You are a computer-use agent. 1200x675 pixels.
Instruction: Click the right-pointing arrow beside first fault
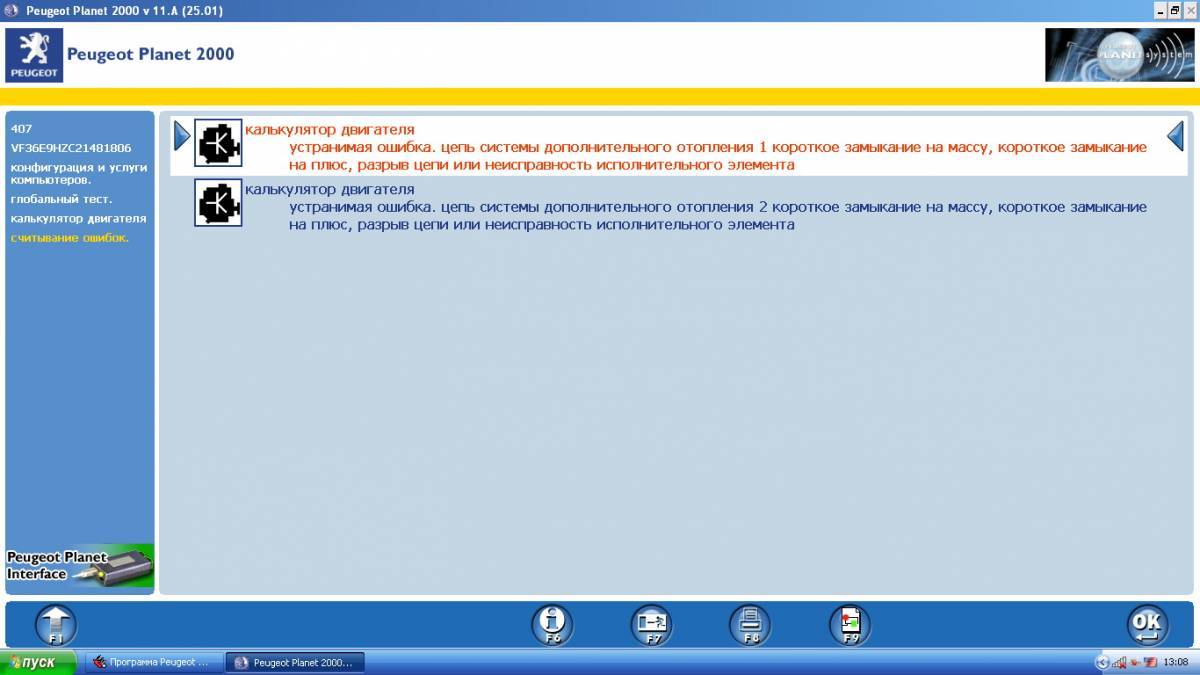(x=181, y=136)
